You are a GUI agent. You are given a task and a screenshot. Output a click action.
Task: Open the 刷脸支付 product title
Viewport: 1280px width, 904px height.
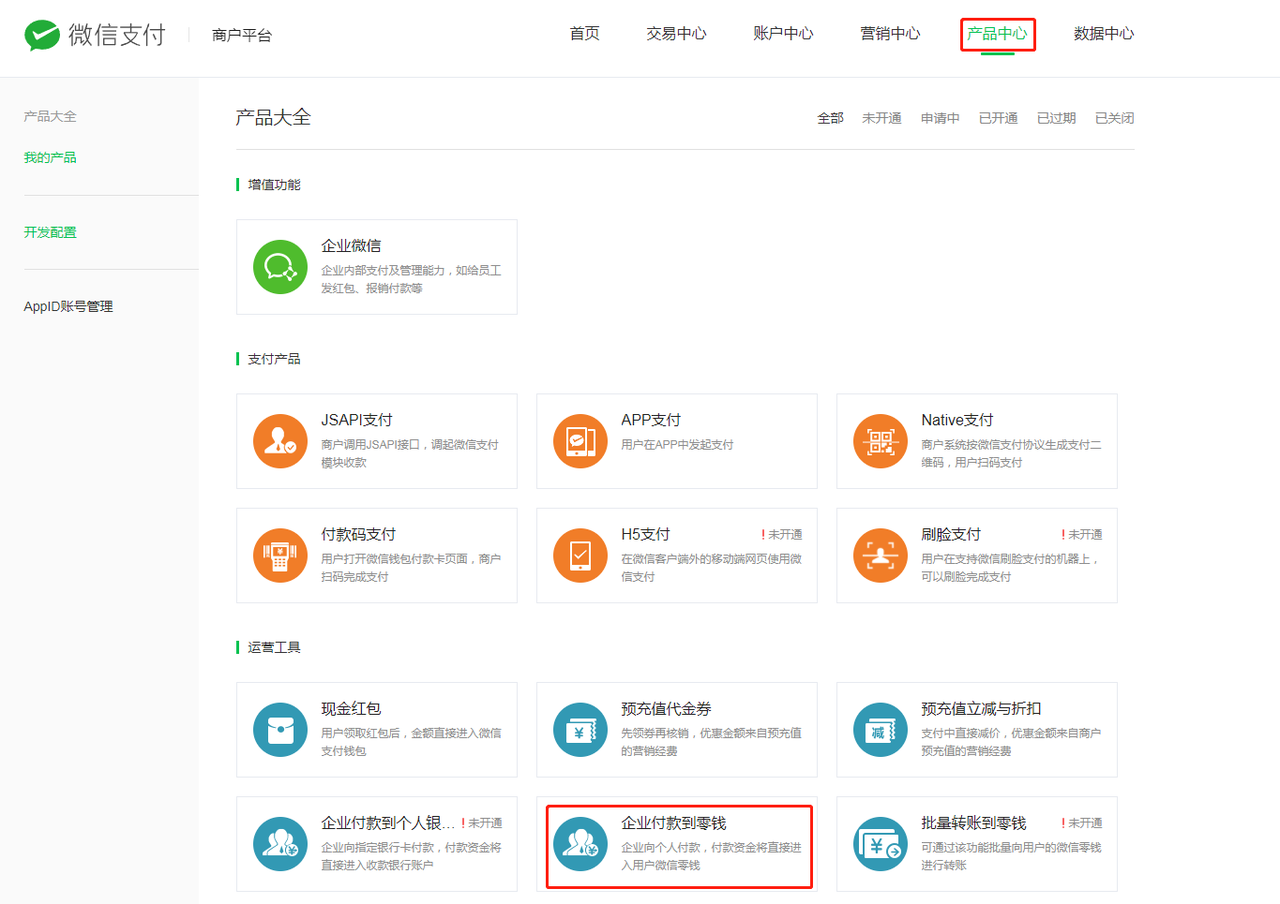(x=951, y=534)
